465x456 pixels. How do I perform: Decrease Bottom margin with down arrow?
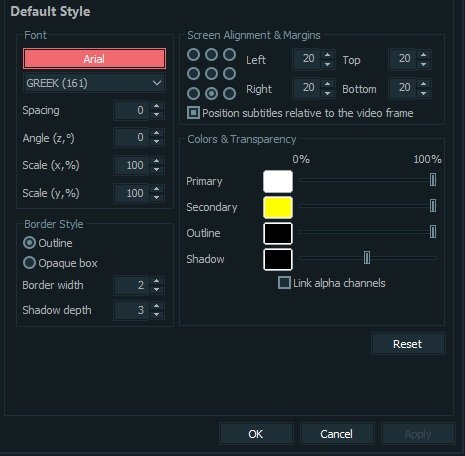(x=424, y=93)
